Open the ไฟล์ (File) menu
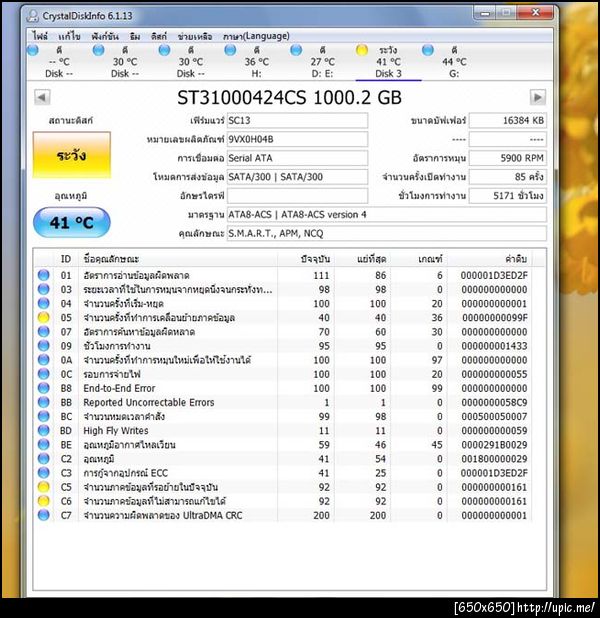Screen dimensions: 600x618 [x=40, y=36]
